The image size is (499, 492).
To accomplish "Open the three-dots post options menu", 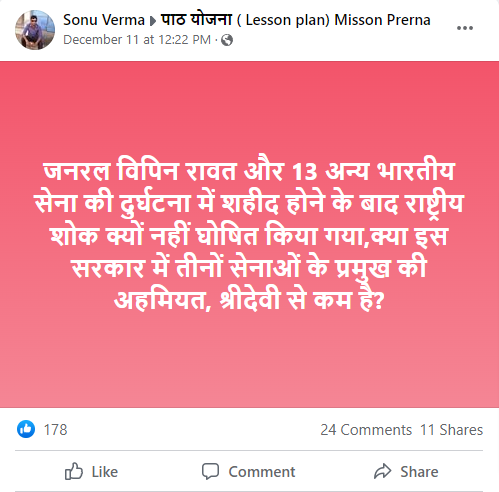I will 465,28.
